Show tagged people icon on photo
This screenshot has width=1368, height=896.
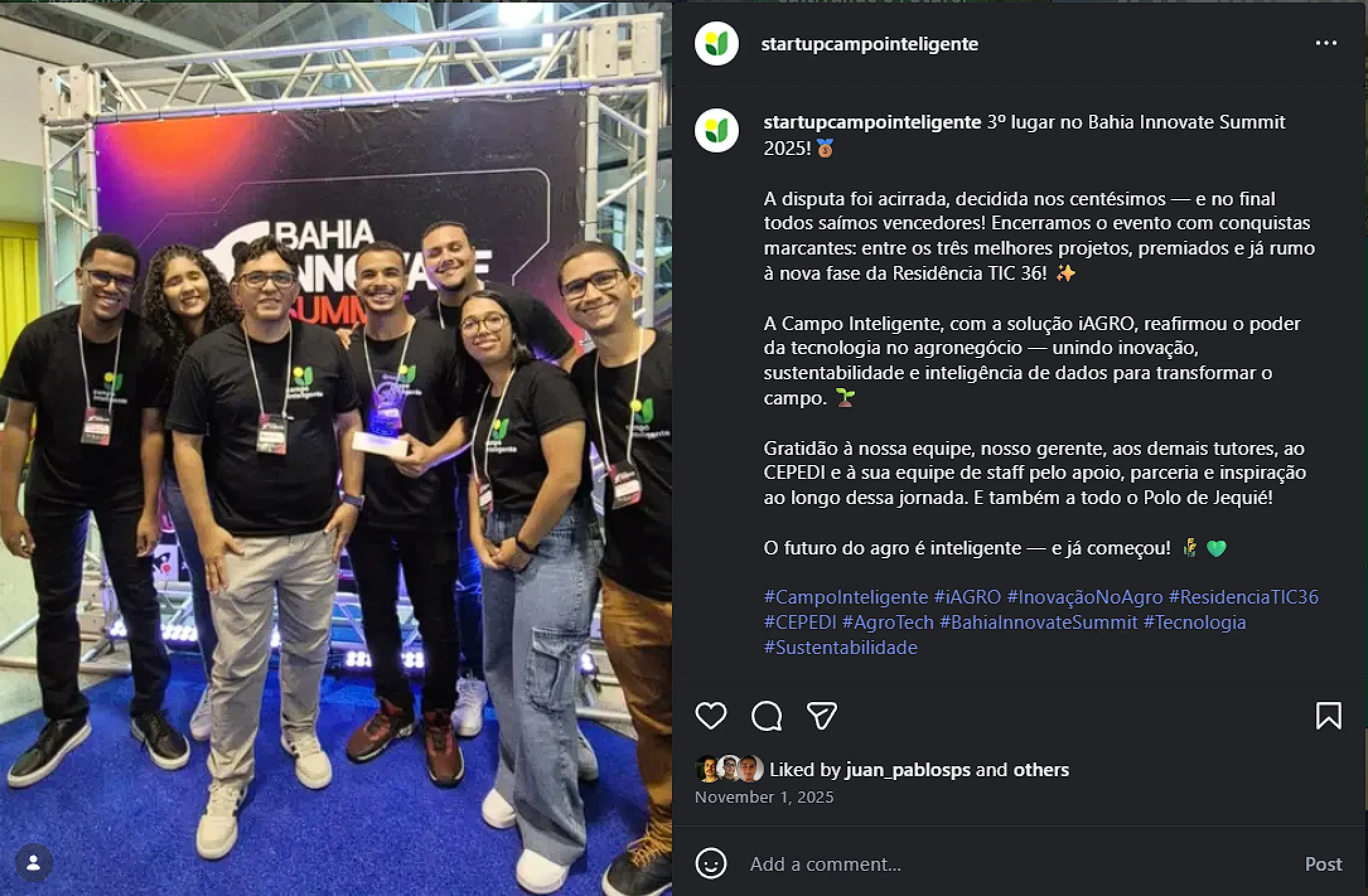click(34, 863)
